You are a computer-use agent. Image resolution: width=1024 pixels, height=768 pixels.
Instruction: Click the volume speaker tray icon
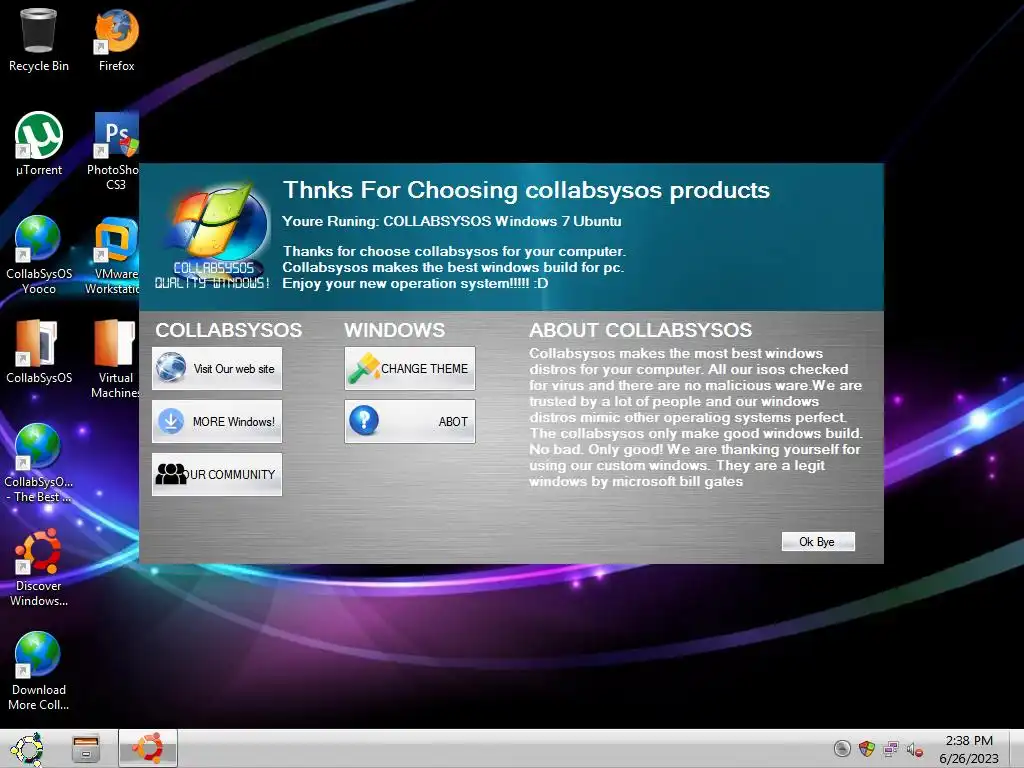click(914, 749)
